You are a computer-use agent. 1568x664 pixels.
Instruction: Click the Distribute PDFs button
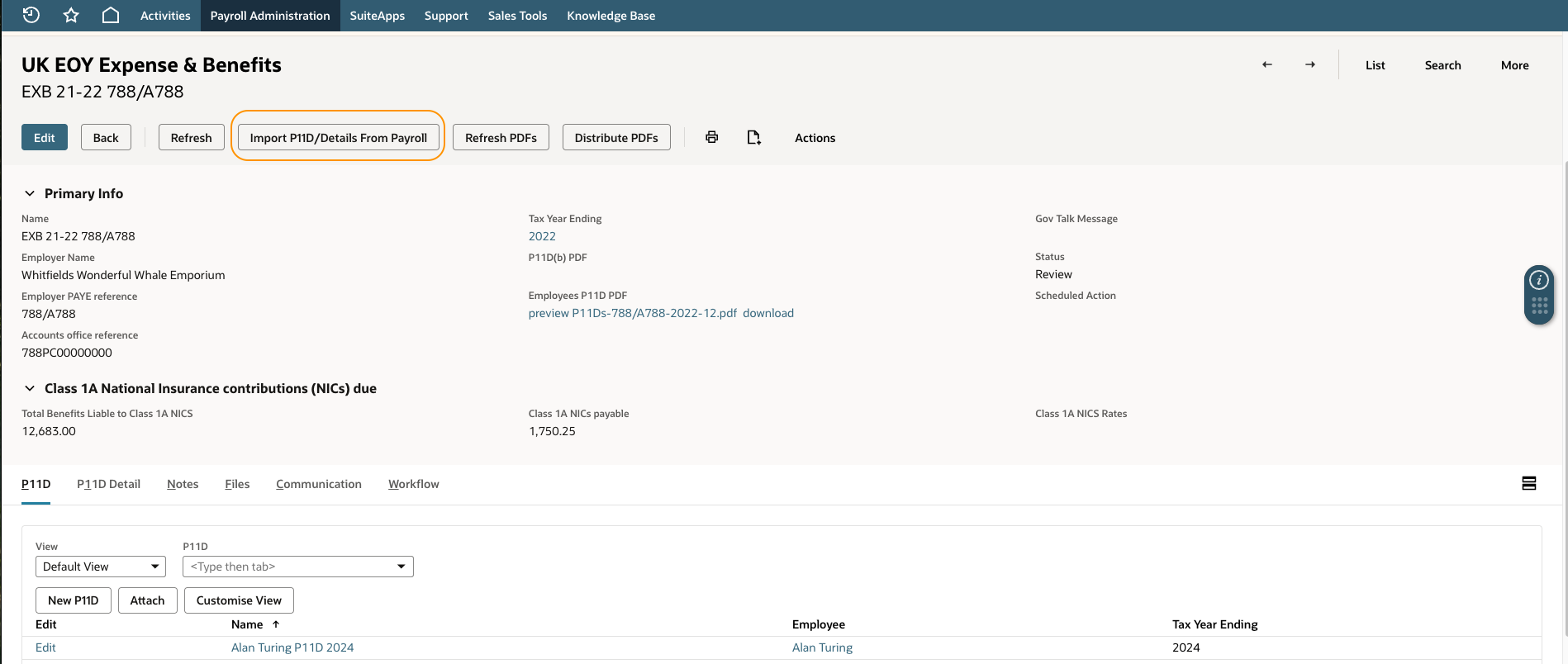point(616,137)
